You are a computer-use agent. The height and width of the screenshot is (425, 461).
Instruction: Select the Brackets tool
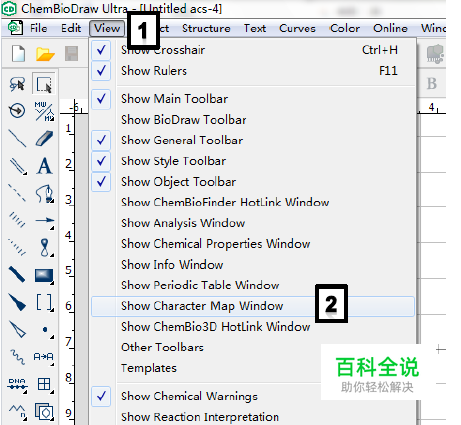click(45, 303)
